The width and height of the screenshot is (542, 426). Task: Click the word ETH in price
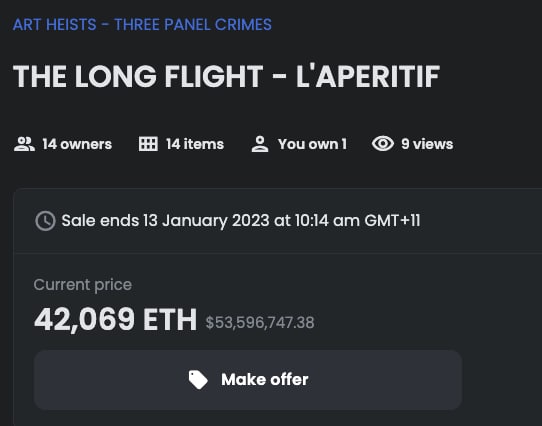coord(170,320)
